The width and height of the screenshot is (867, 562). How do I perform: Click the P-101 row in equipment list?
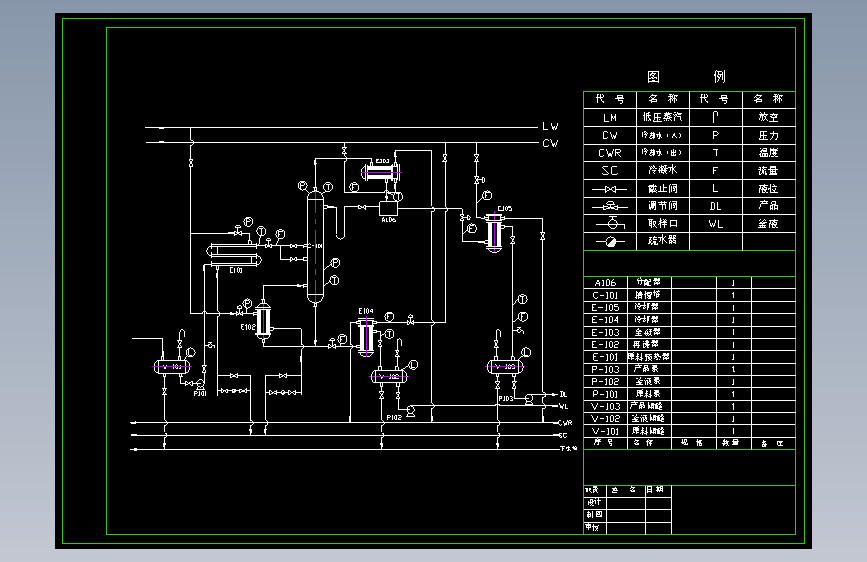coord(690,394)
